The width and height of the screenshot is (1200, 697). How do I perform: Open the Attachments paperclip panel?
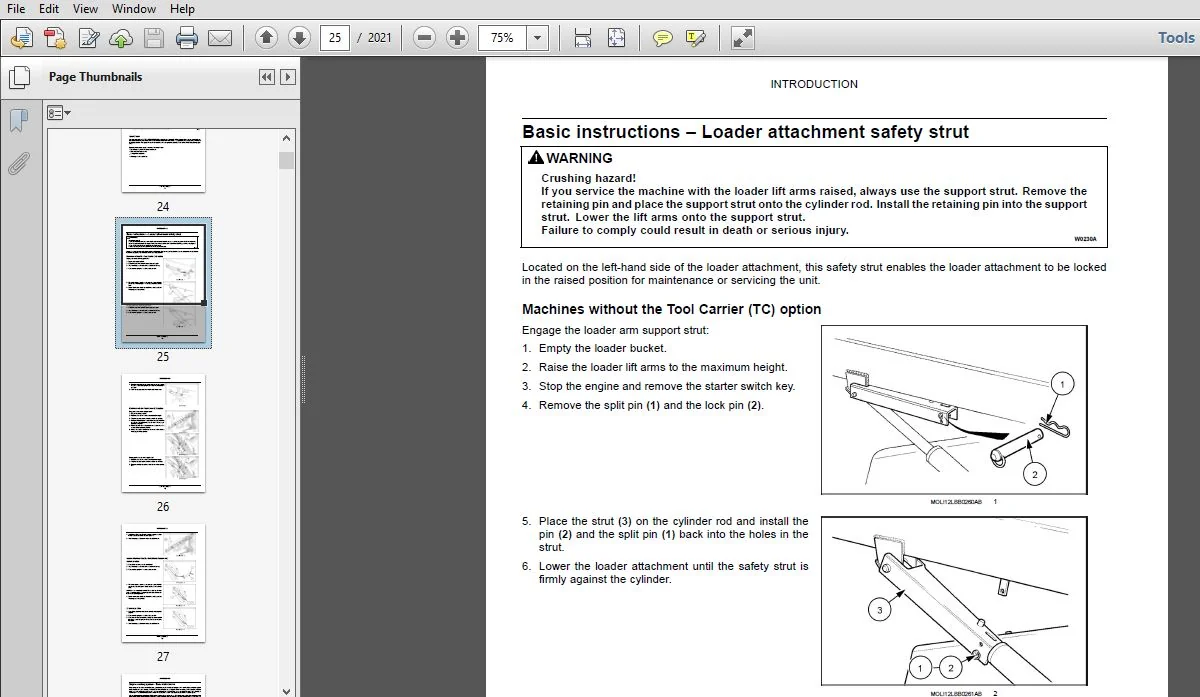18,163
